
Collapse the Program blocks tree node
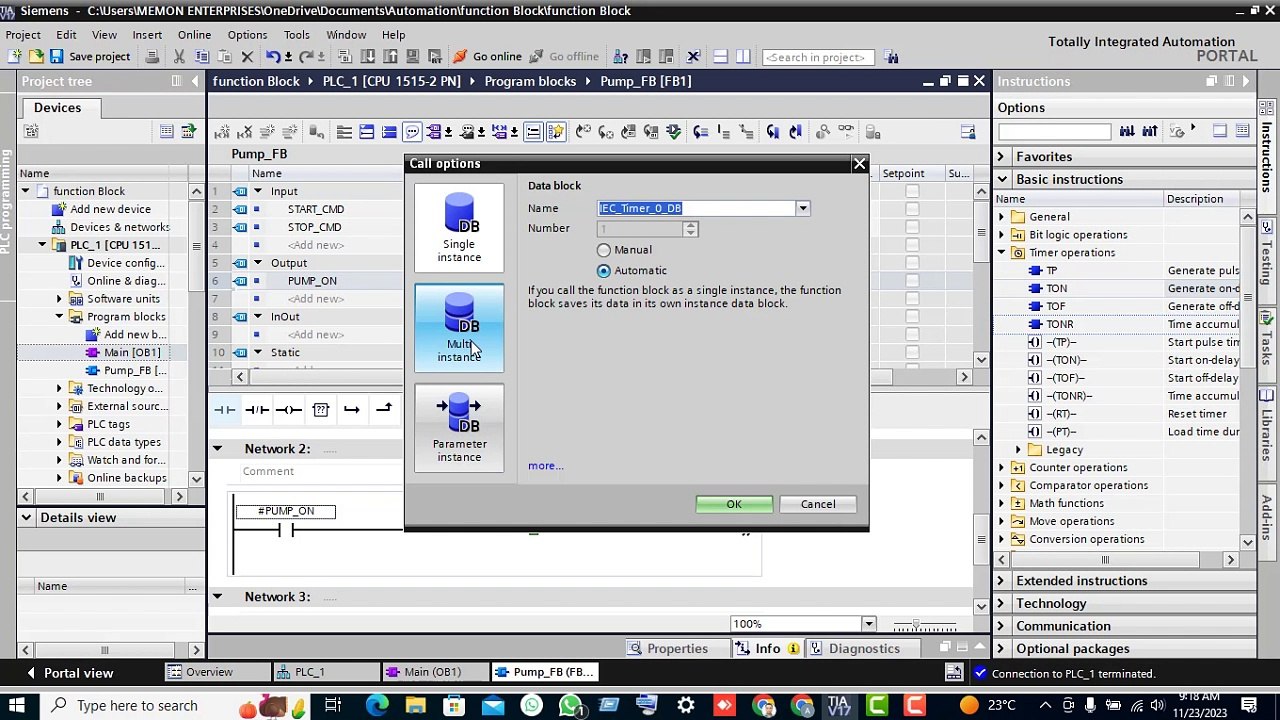pyautogui.click(x=59, y=317)
